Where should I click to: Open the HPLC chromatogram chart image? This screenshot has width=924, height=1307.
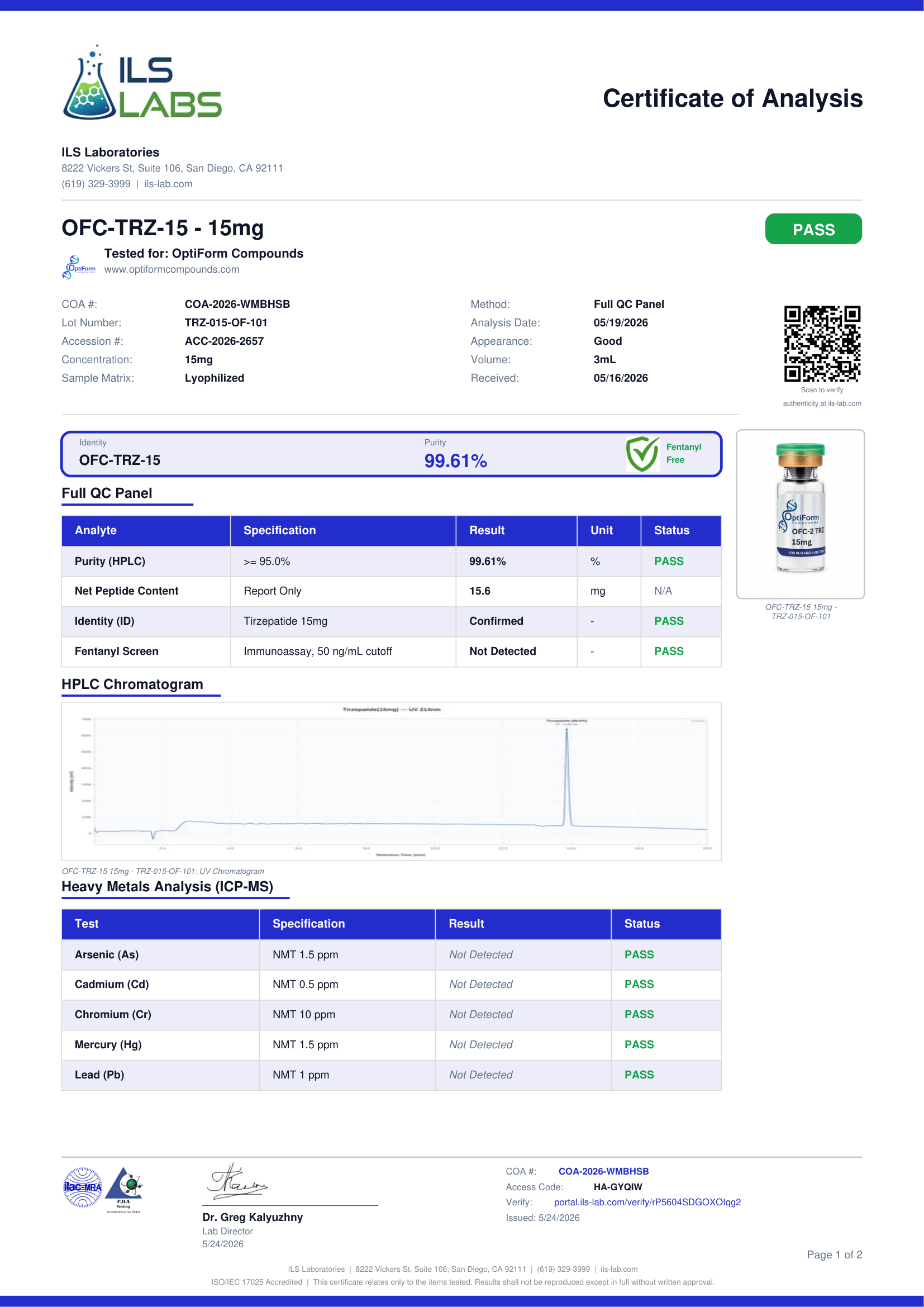[392, 781]
